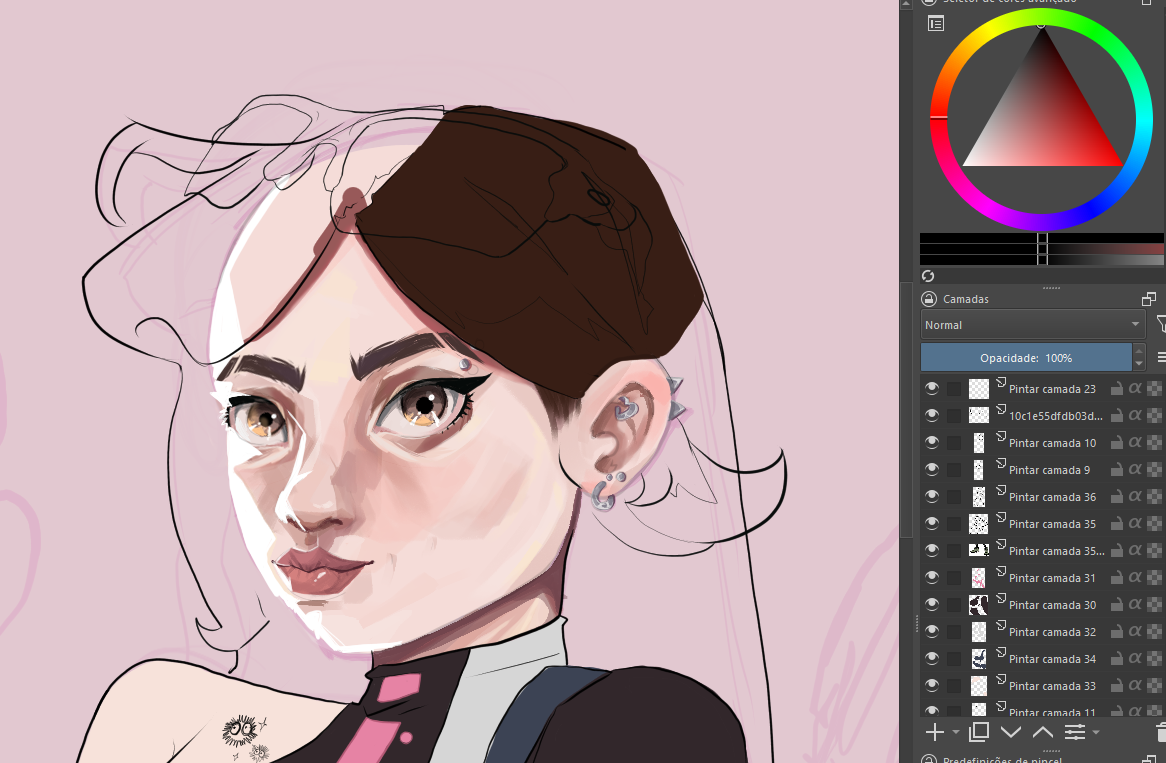Lock the Pintar camada 34 layer

click(x=1116, y=659)
